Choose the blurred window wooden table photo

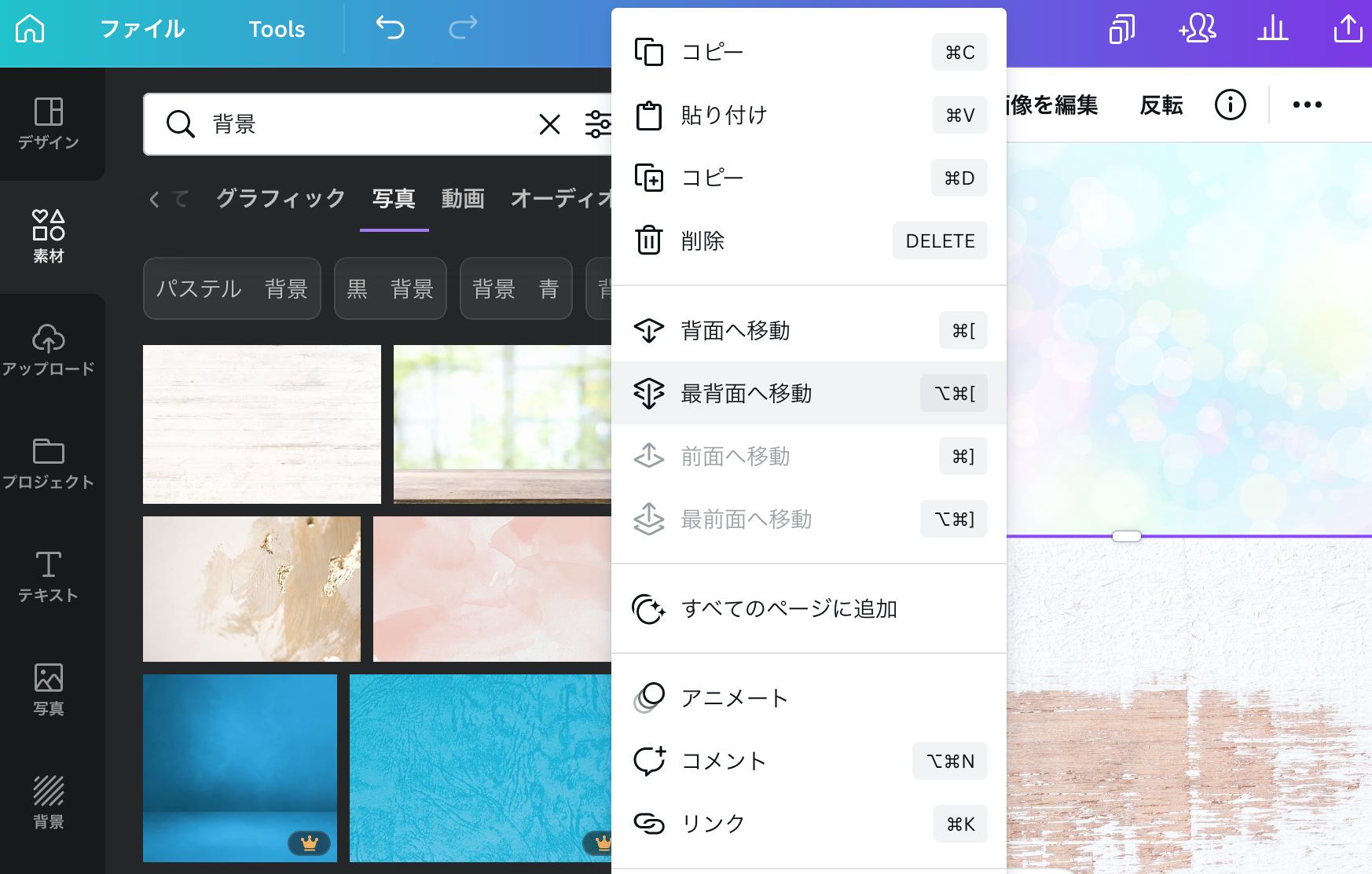pyautogui.click(x=502, y=424)
